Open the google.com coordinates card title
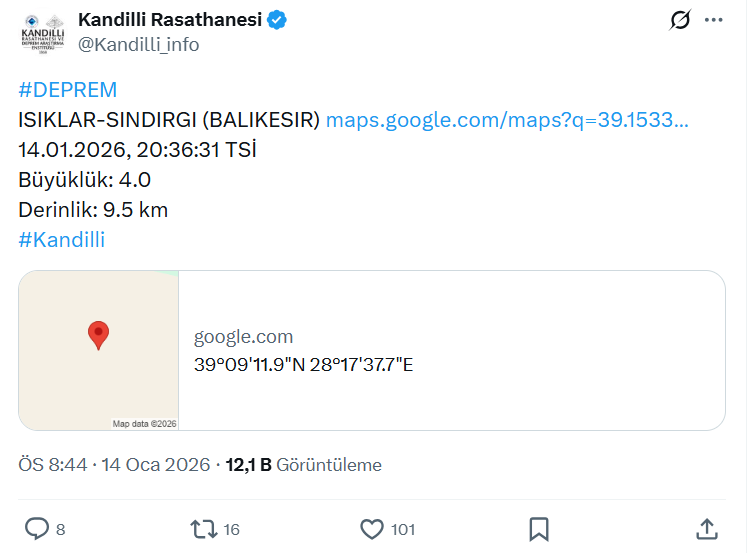Viewport: 753px width, 553px height. point(243,337)
